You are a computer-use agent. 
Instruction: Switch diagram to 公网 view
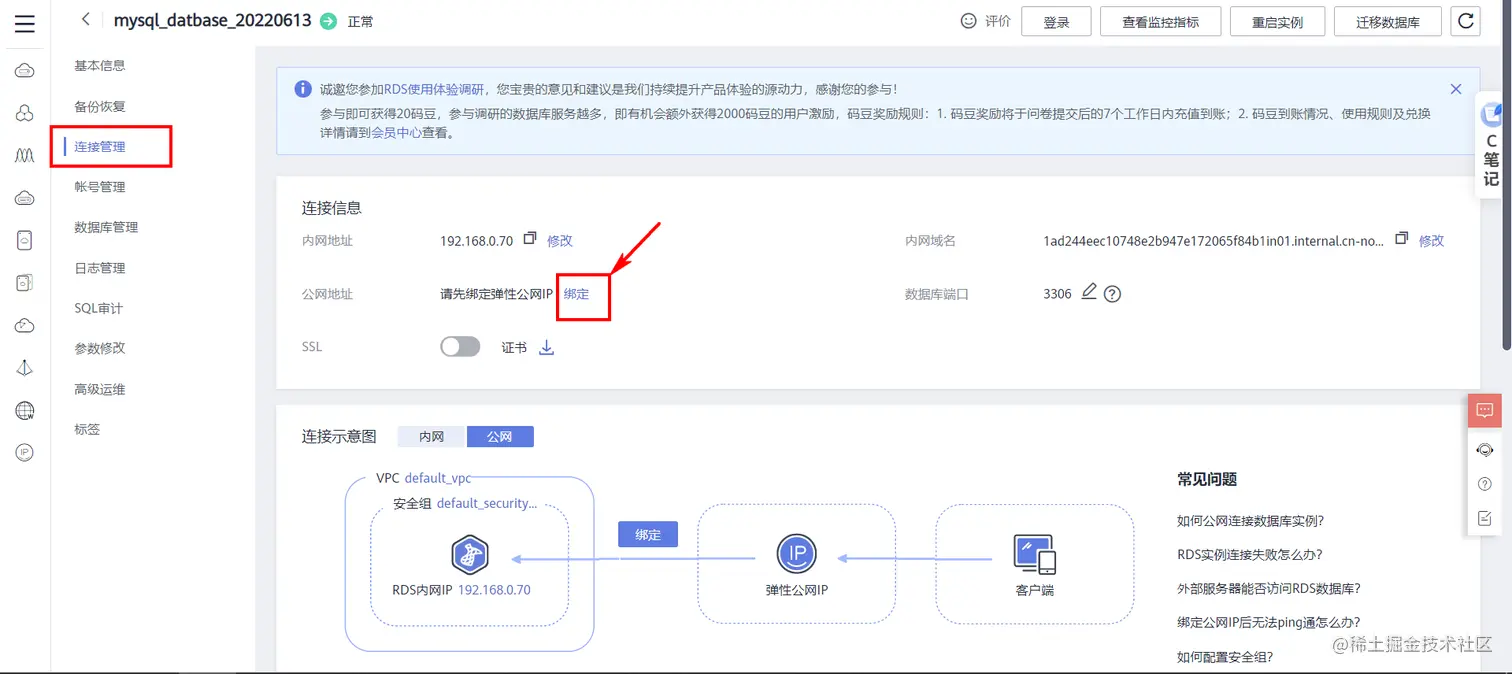click(x=500, y=437)
